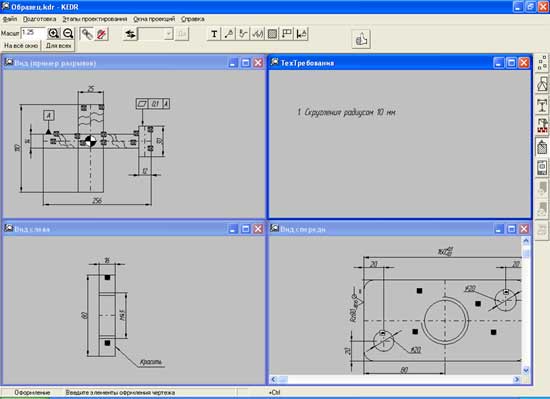Click the zoom out magnifier icon
Screen dimensions: 550x399
[68, 34]
